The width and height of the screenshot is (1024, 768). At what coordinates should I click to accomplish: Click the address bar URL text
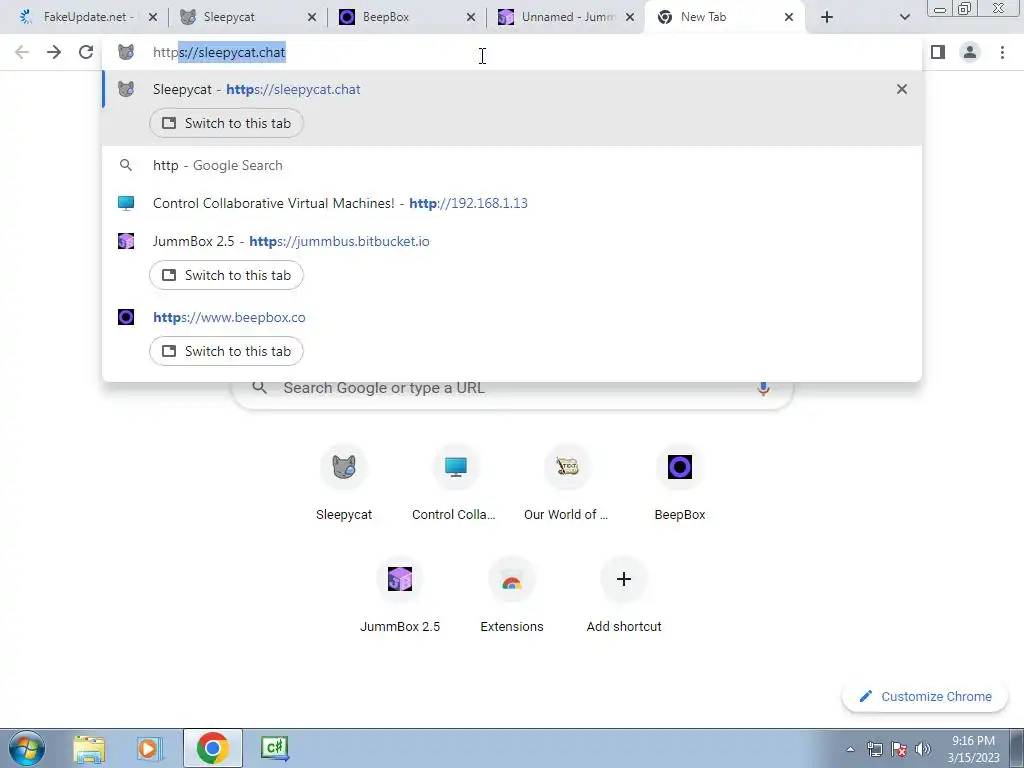coord(219,52)
